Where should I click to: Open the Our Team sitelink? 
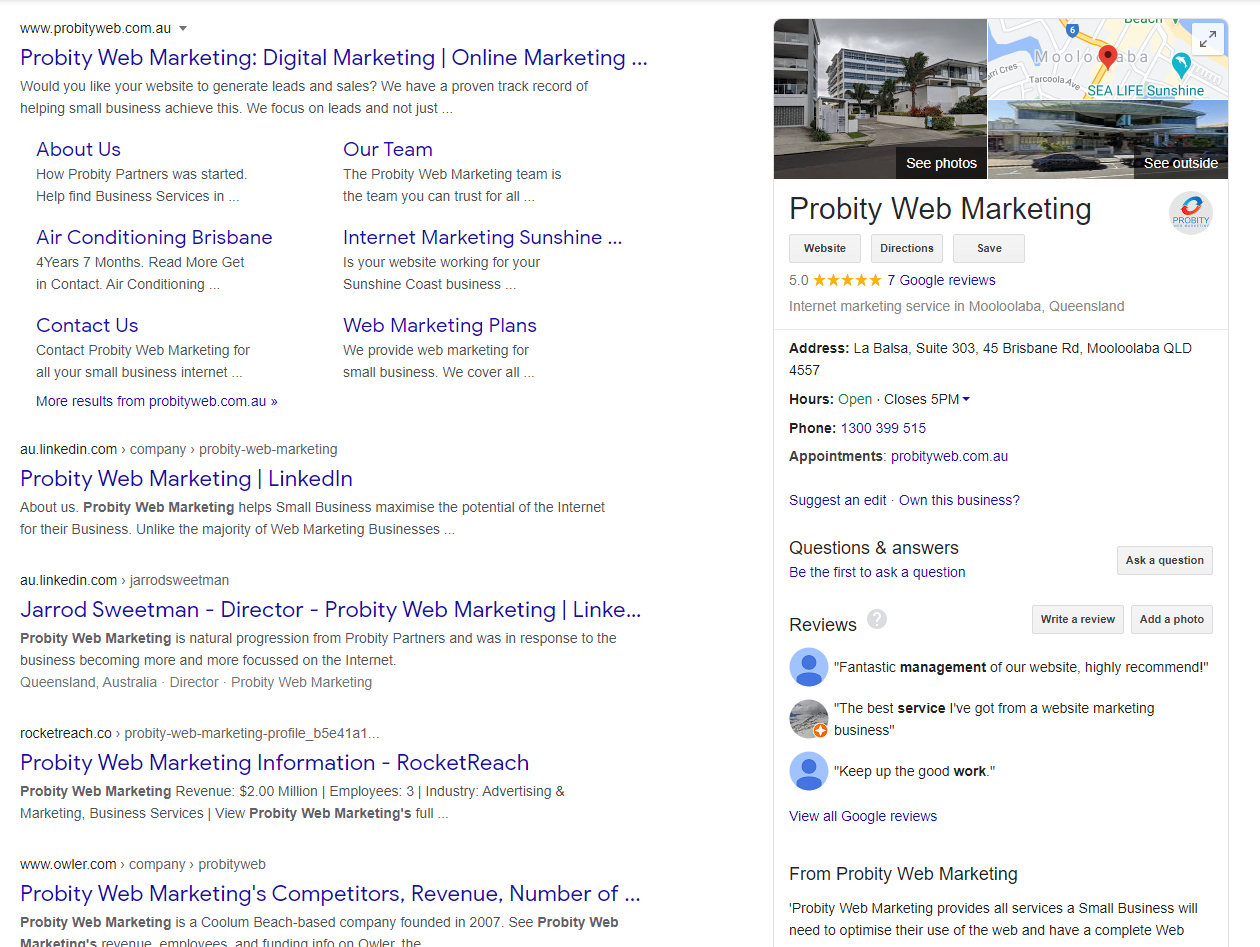388,149
